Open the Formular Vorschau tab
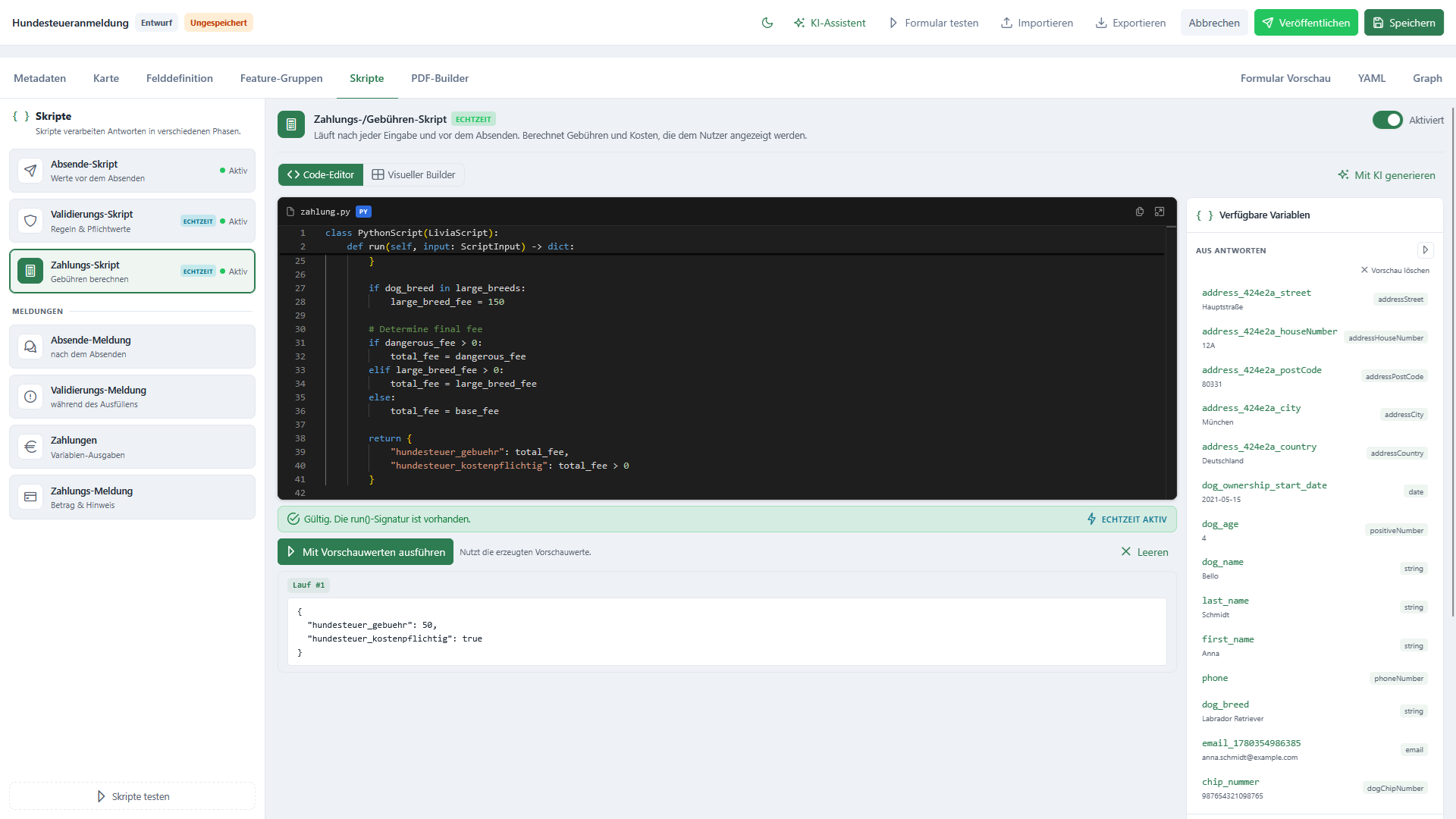 point(1285,78)
